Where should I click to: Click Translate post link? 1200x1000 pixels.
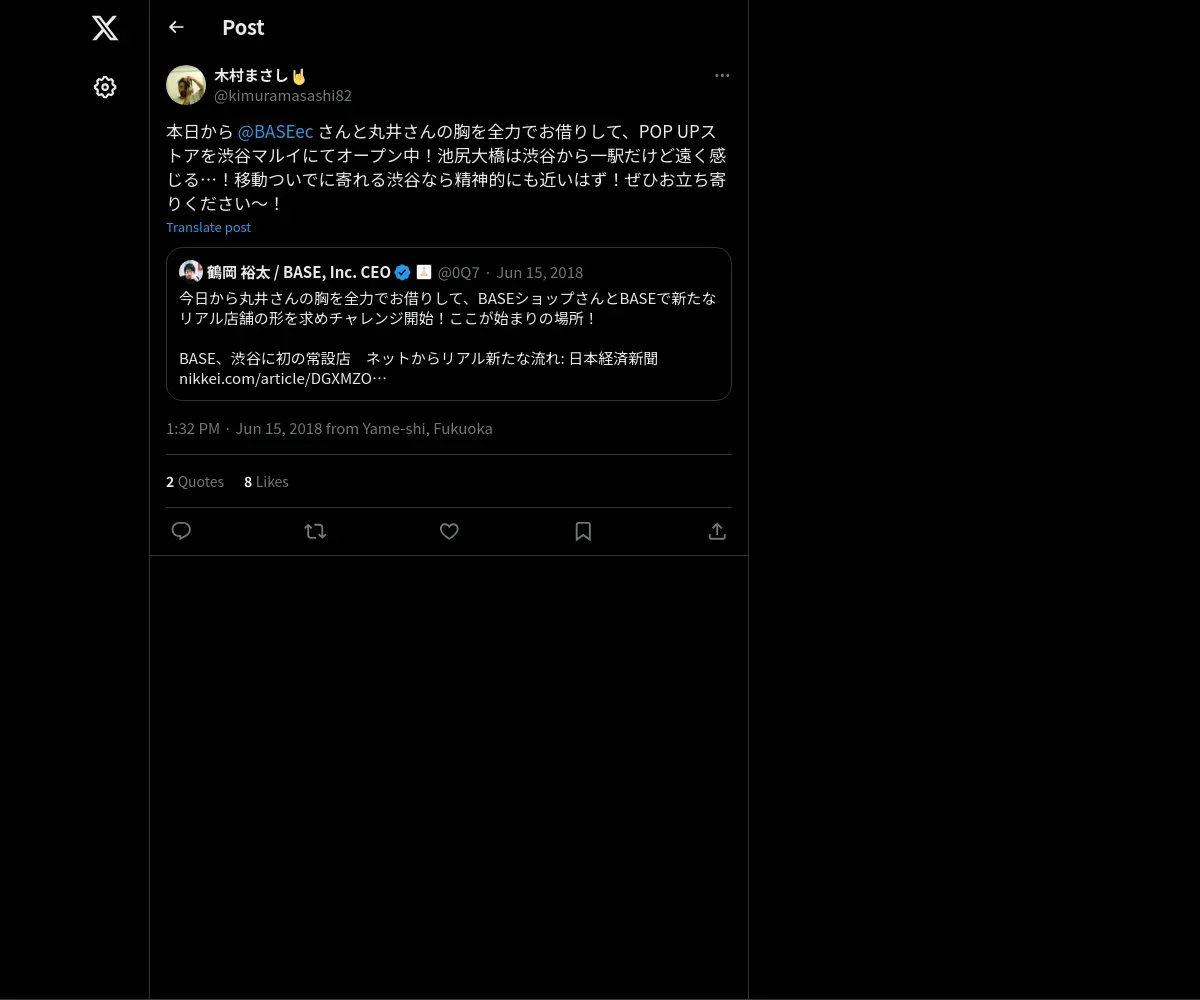(208, 227)
